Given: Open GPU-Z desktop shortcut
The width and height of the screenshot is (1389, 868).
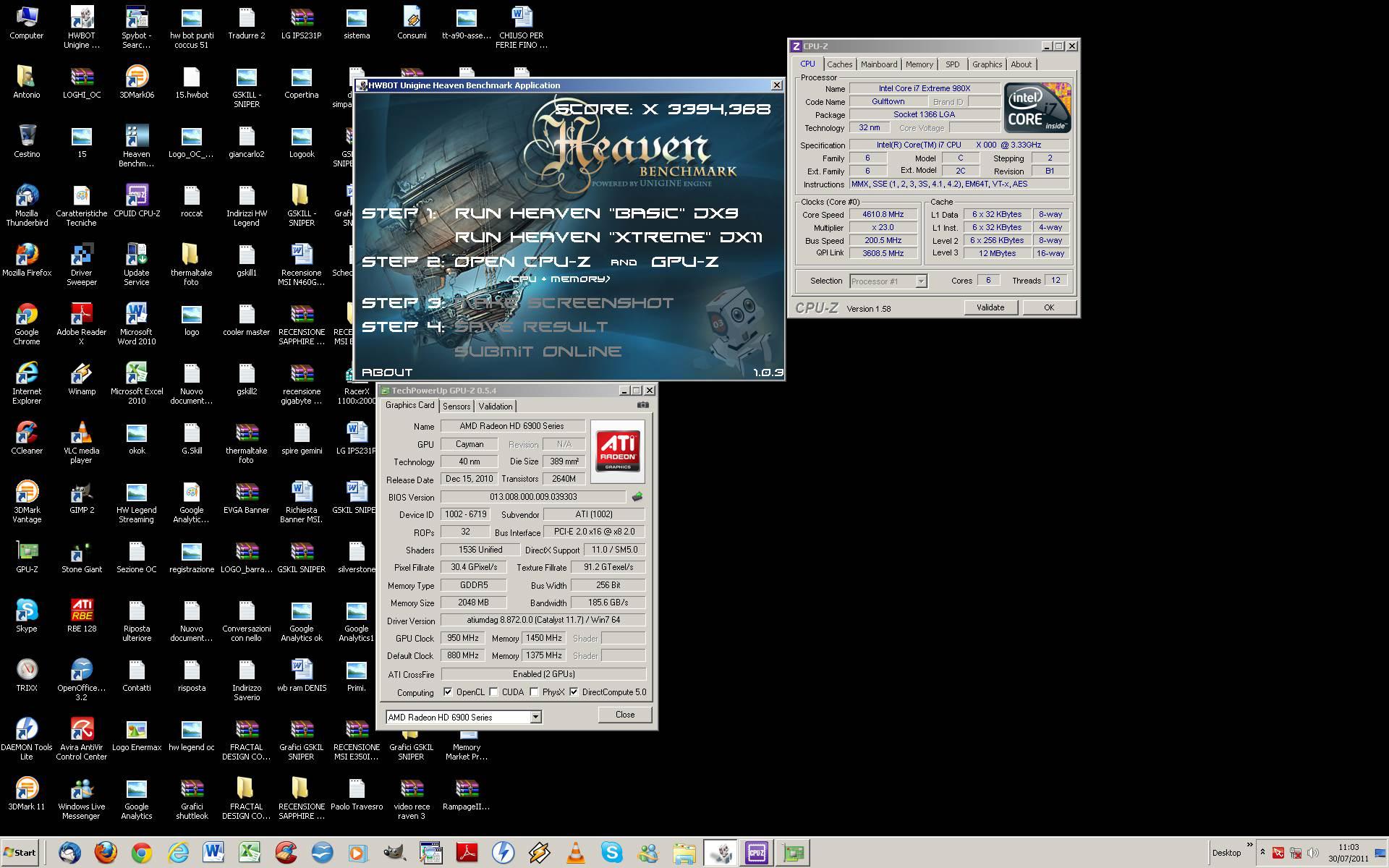Looking at the screenshot, I should tap(27, 556).
